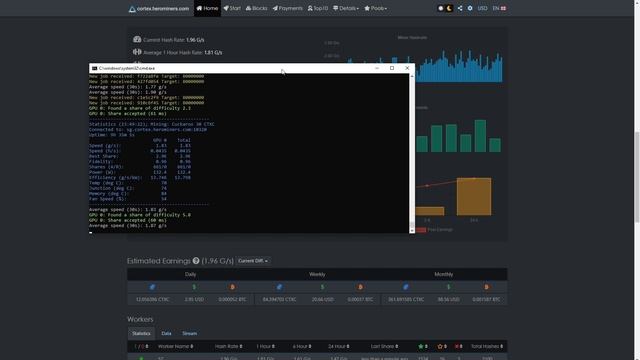
Task: Toggle the Paid Earnings legend swatch
Action: pyautogui.click(x=421, y=230)
